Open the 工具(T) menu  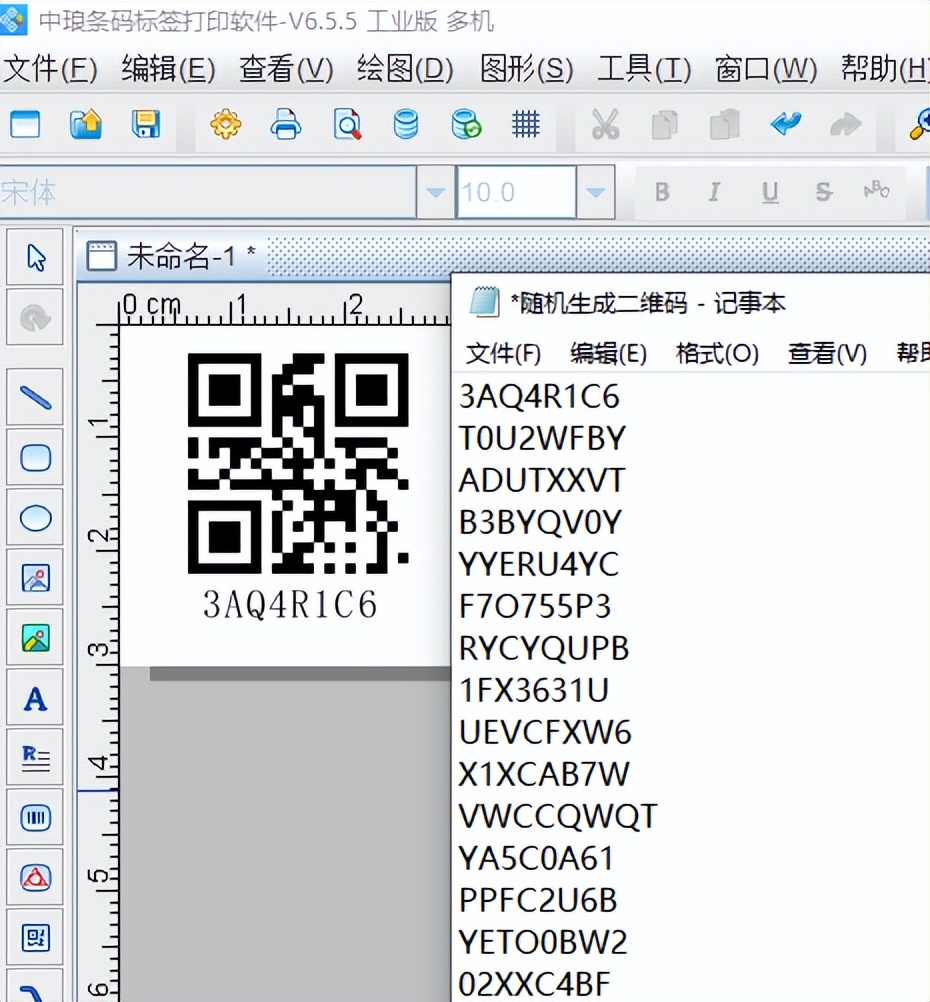644,68
